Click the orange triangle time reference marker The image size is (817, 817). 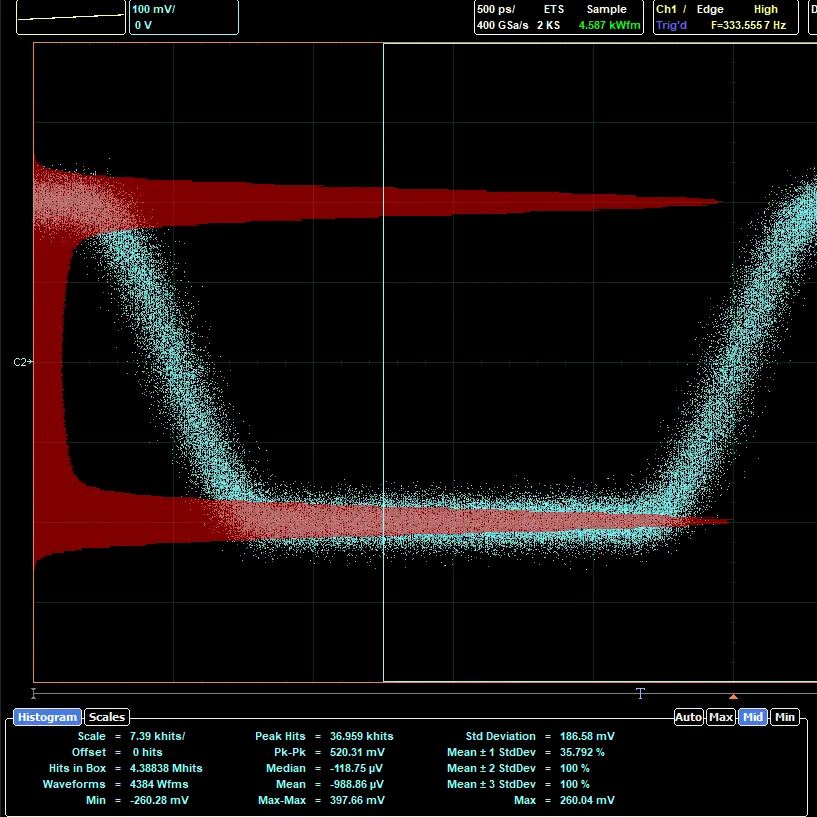tap(733, 697)
